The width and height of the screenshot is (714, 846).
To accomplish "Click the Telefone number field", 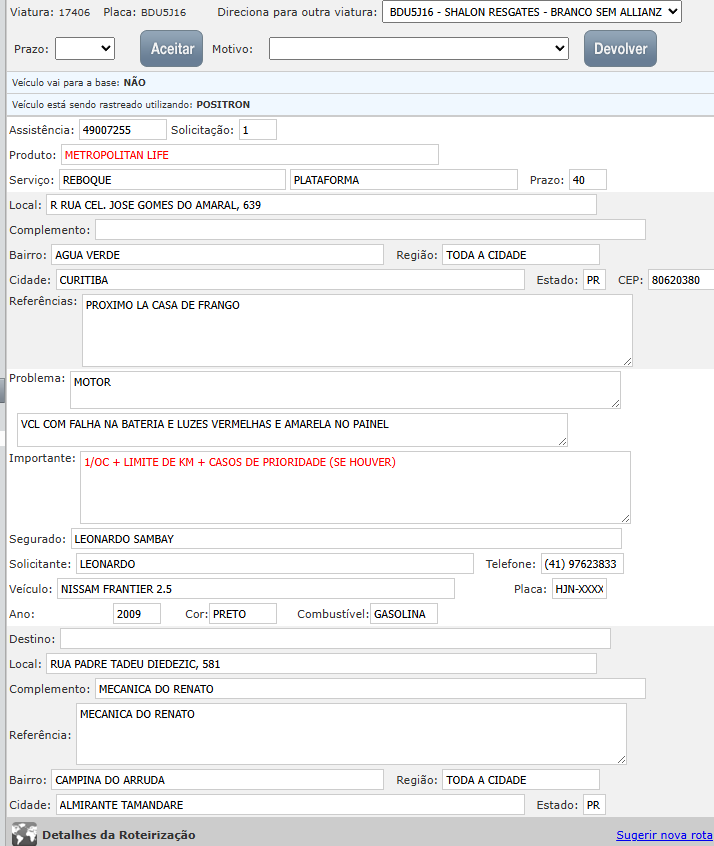I will [582, 564].
